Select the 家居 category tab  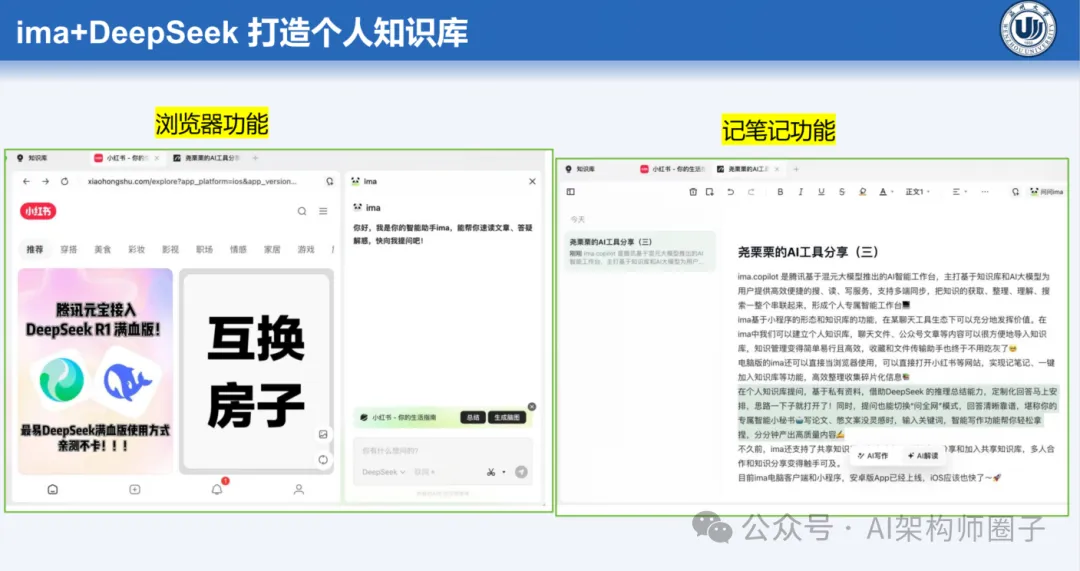pyautogui.click(x=272, y=250)
